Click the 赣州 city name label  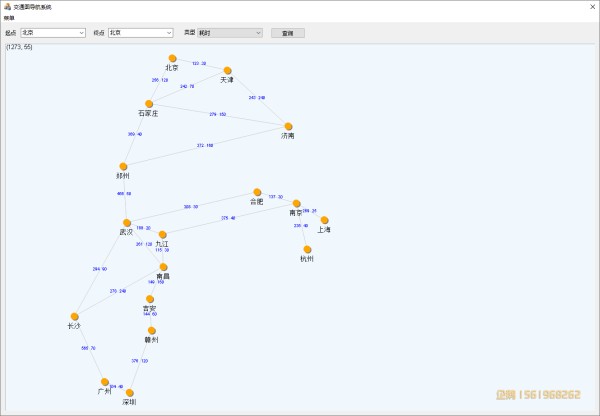[x=152, y=340]
